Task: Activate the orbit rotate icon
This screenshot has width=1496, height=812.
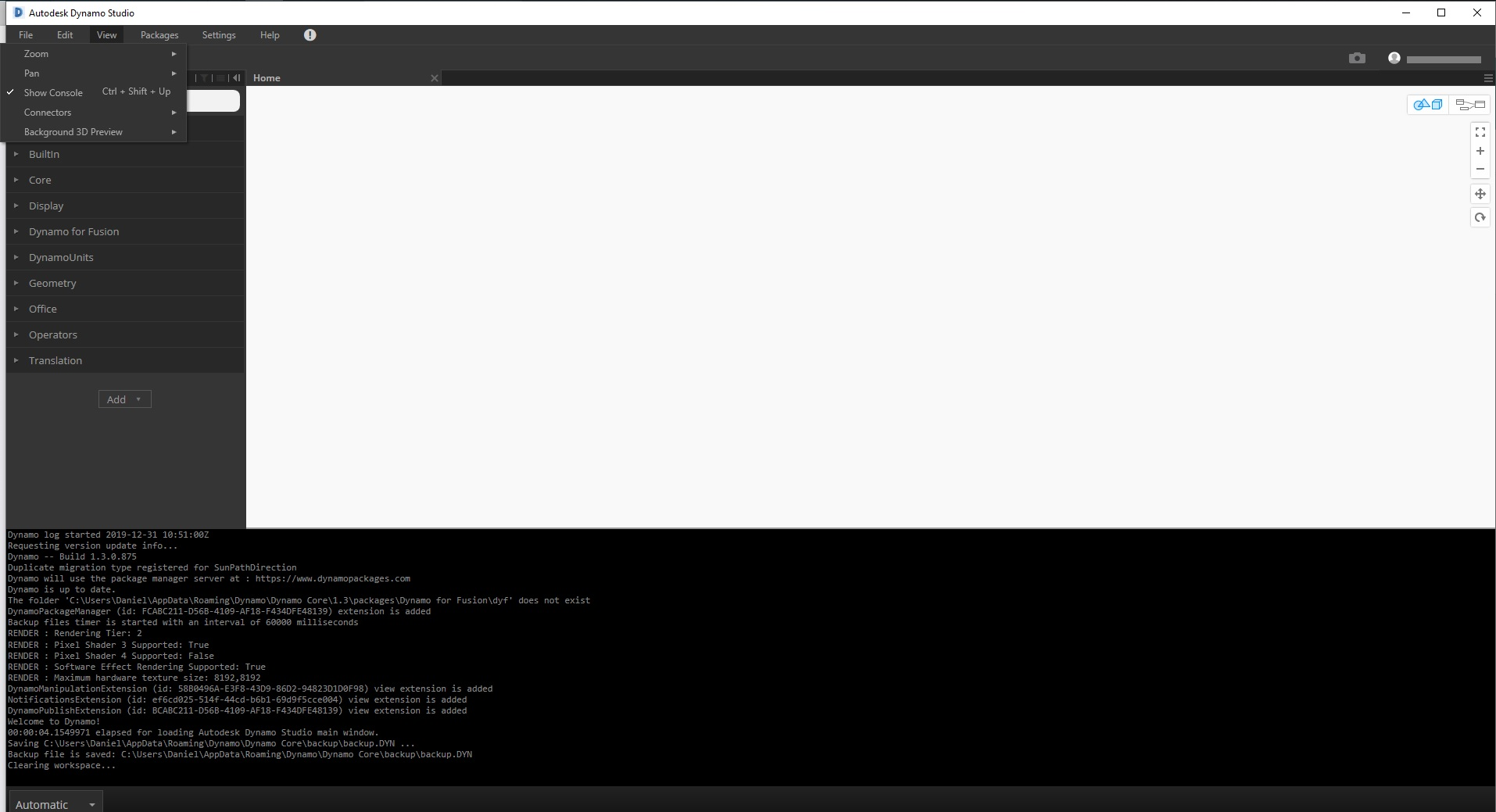Action: click(x=1480, y=217)
